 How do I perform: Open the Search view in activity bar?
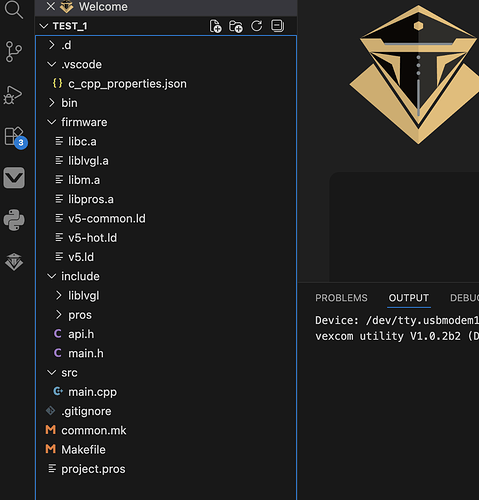pyautogui.click(x=14, y=9)
